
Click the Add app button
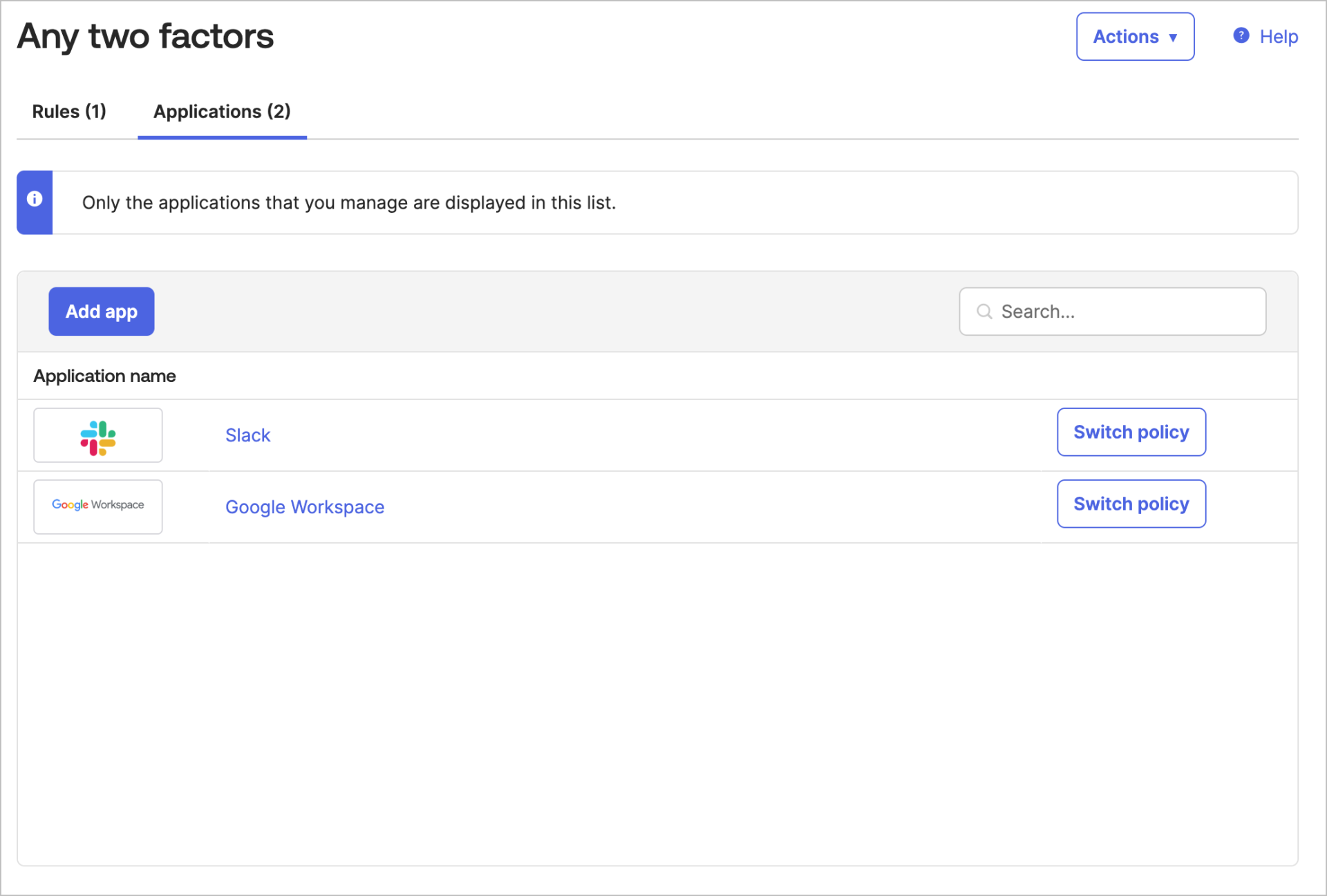click(101, 311)
